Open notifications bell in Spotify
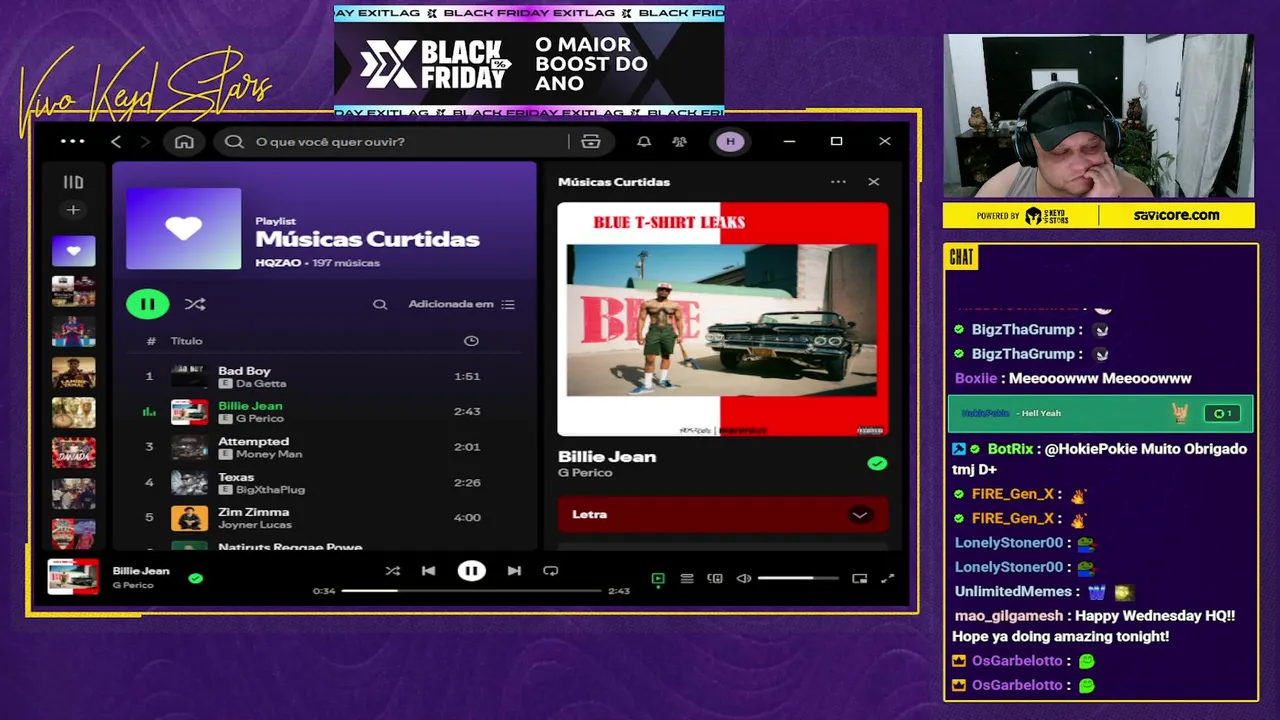Viewport: 1280px width, 720px height. pyautogui.click(x=644, y=141)
